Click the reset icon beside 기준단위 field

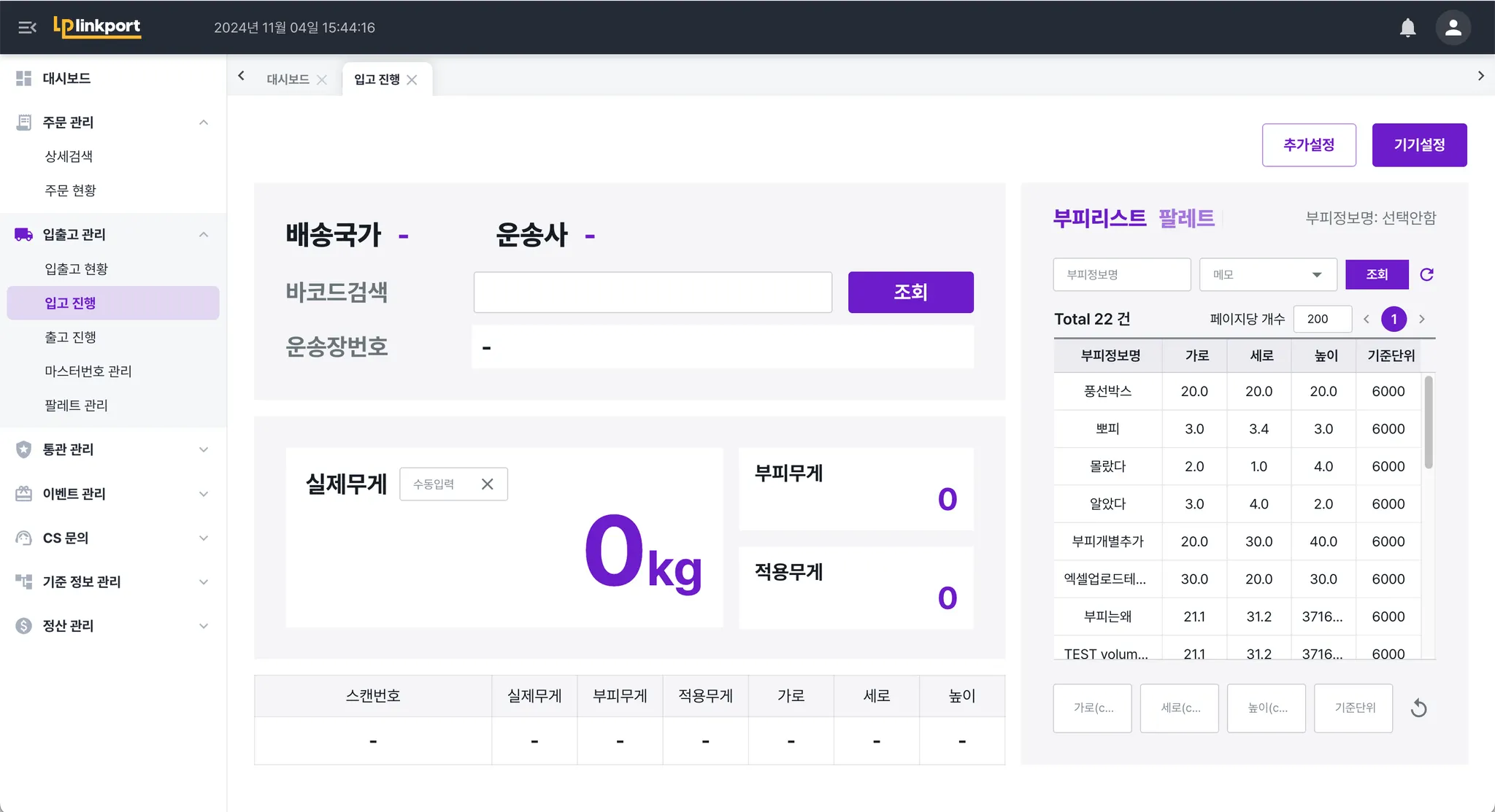pyautogui.click(x=1418, y=708)
